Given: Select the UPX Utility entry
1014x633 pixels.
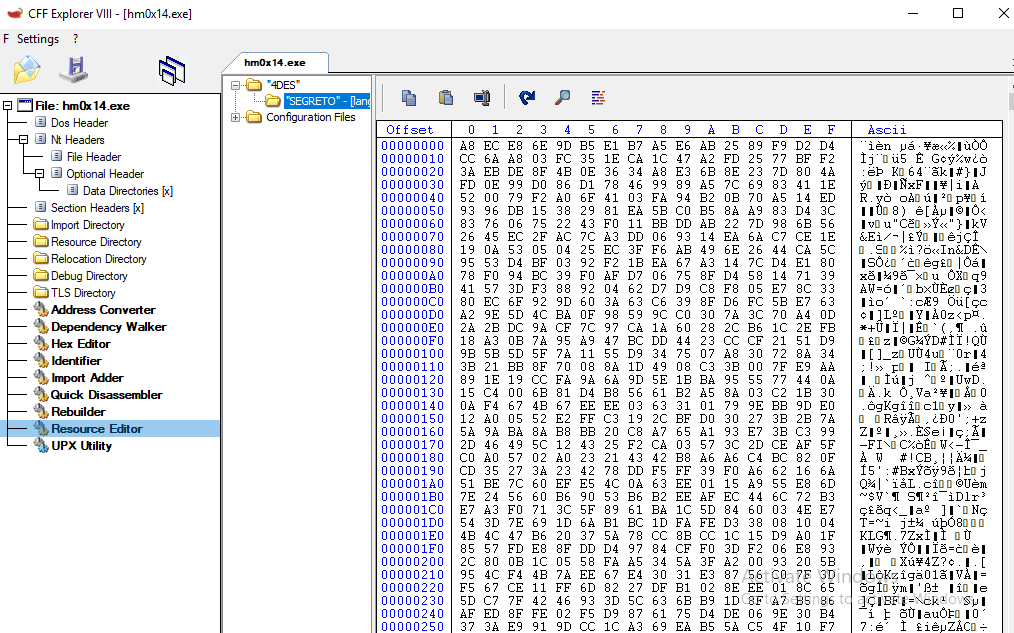Looking at the screenshot, I should pyautogui.click(x=81, y=446).
